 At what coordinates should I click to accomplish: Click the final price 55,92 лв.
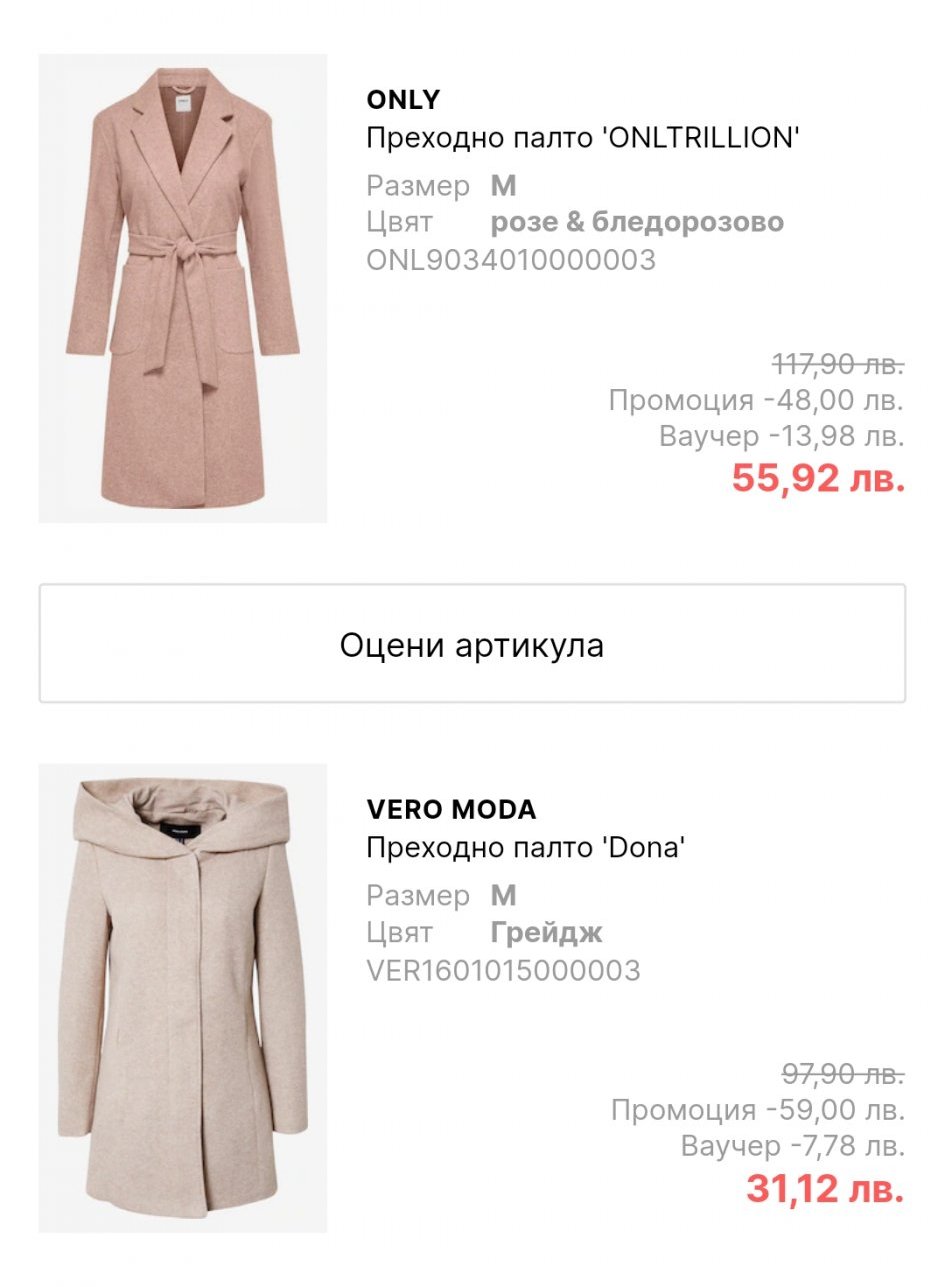[x=817, y=479]
